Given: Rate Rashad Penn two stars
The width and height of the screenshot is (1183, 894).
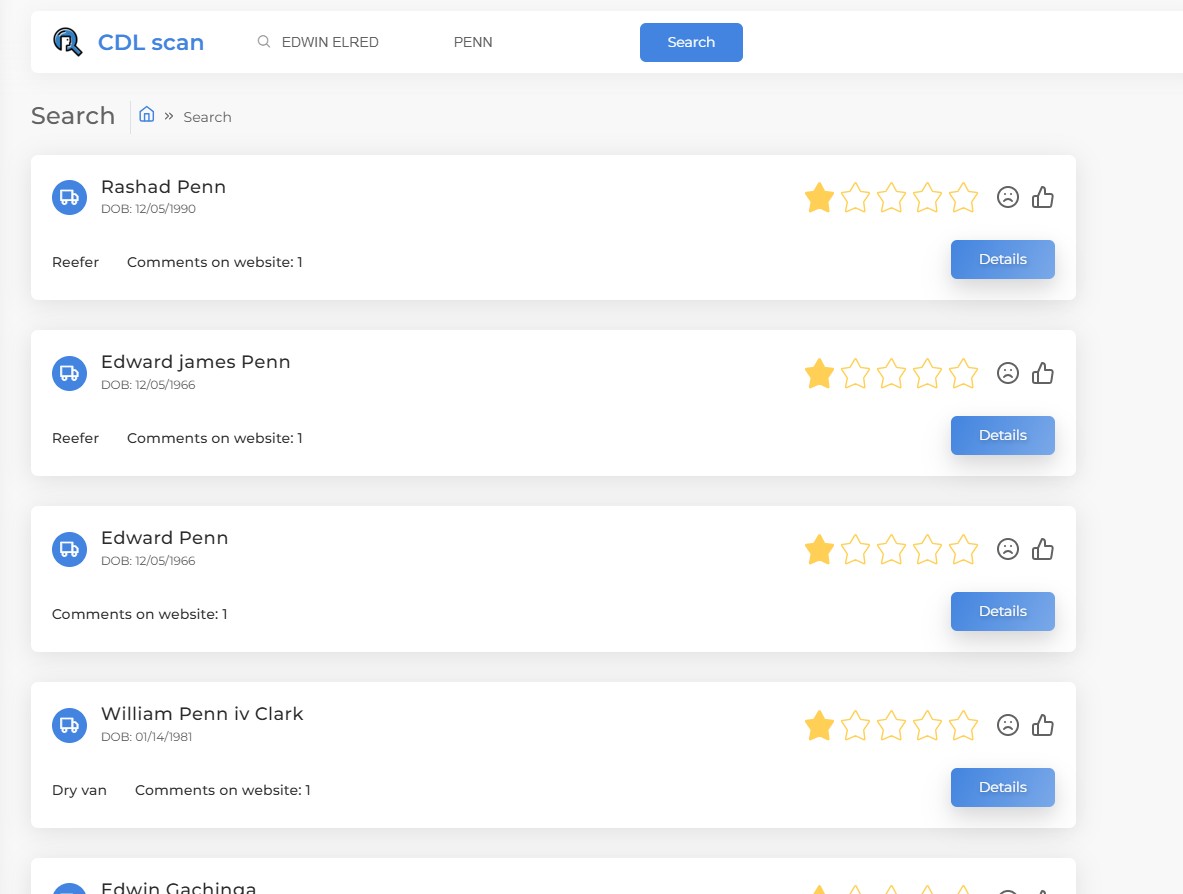Looking at the screenshot, I should [855, 198].
